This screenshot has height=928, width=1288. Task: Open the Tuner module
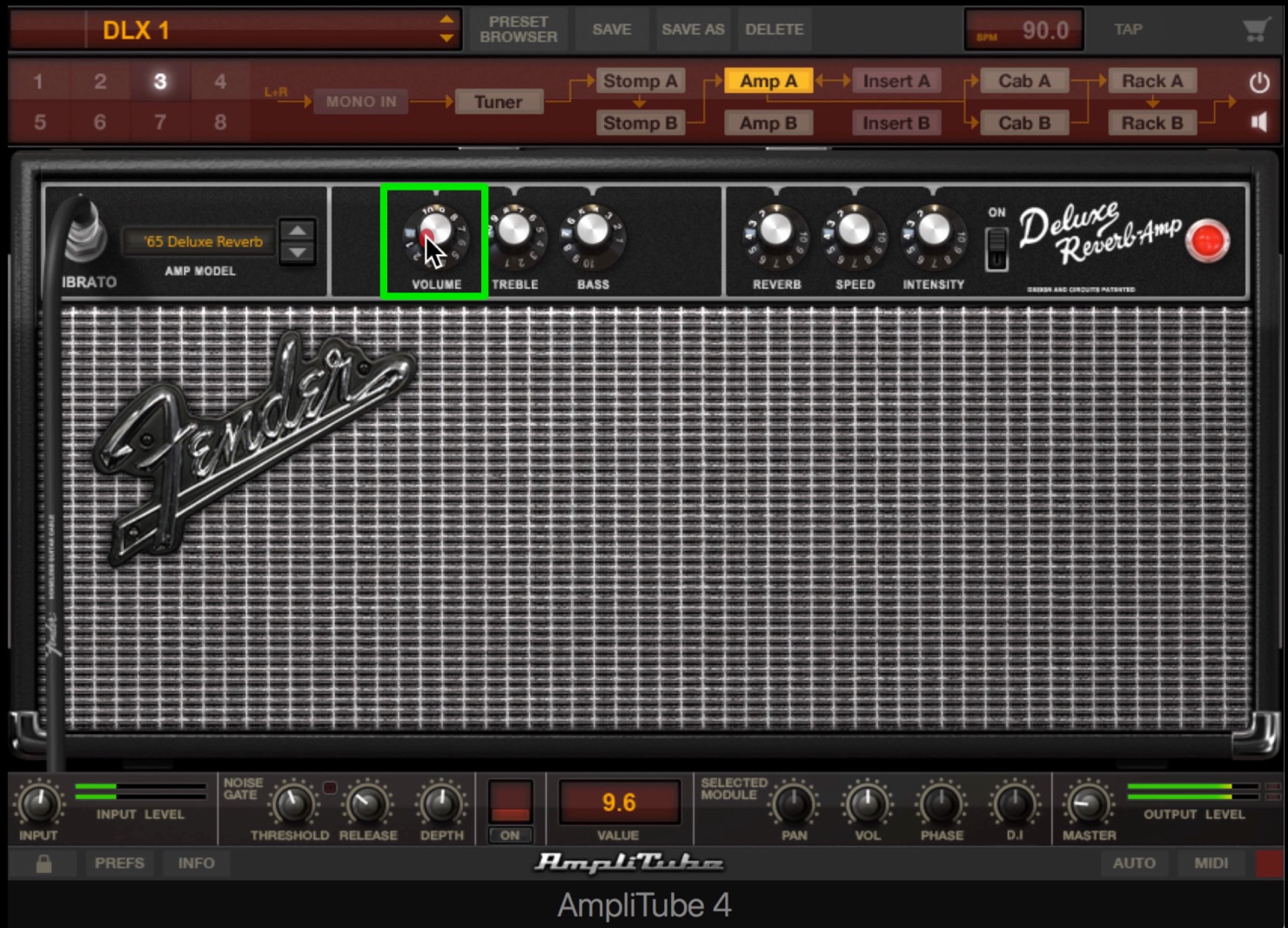[499, 102]
